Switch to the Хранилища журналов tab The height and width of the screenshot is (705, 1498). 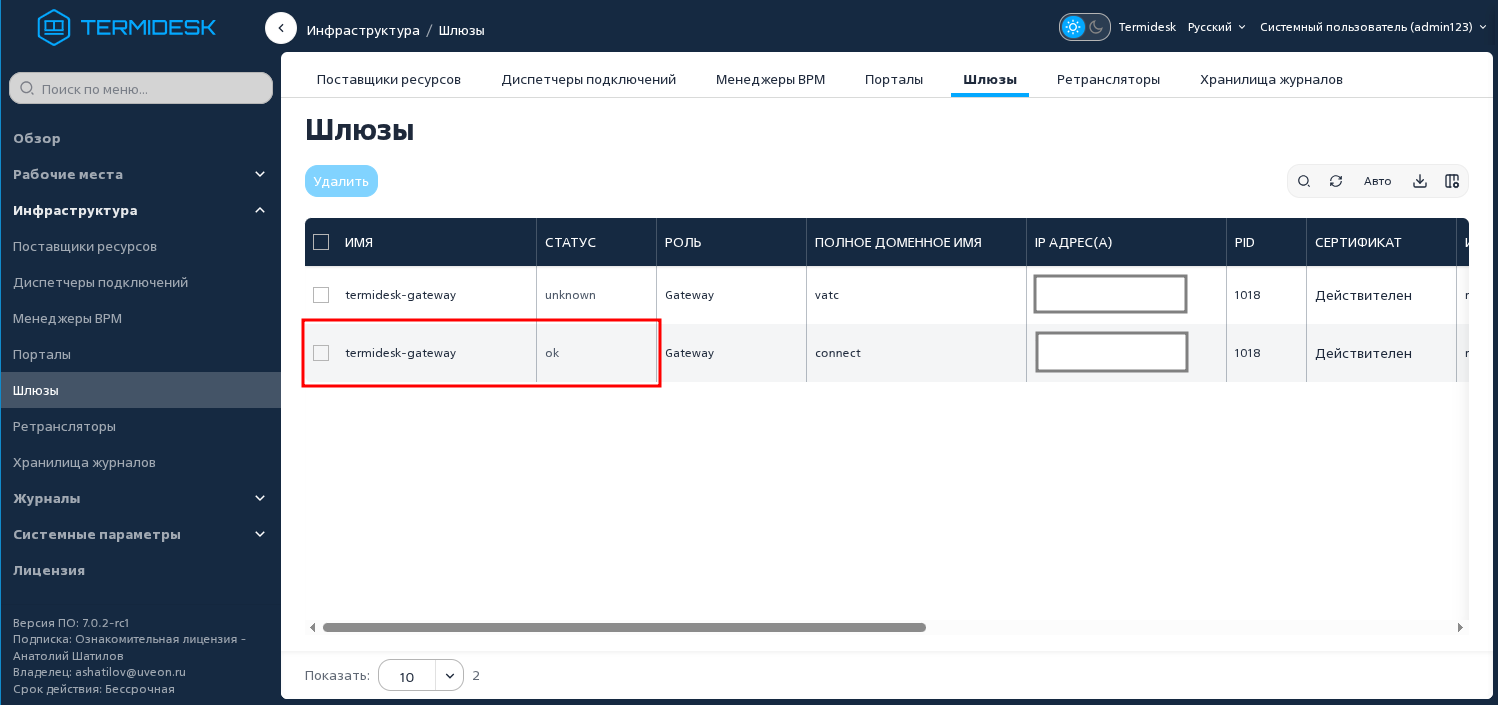pyautogui.click(x=1272, y=79)
